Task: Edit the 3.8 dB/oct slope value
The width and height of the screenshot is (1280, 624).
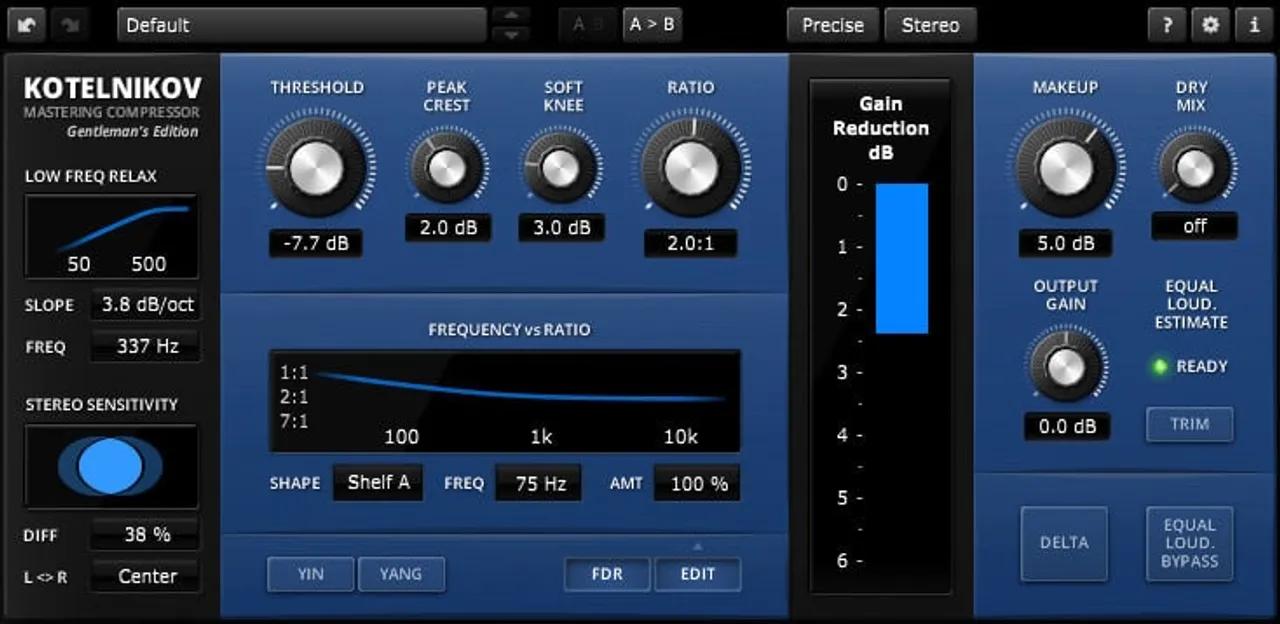Action: click(x=146, y=305)
